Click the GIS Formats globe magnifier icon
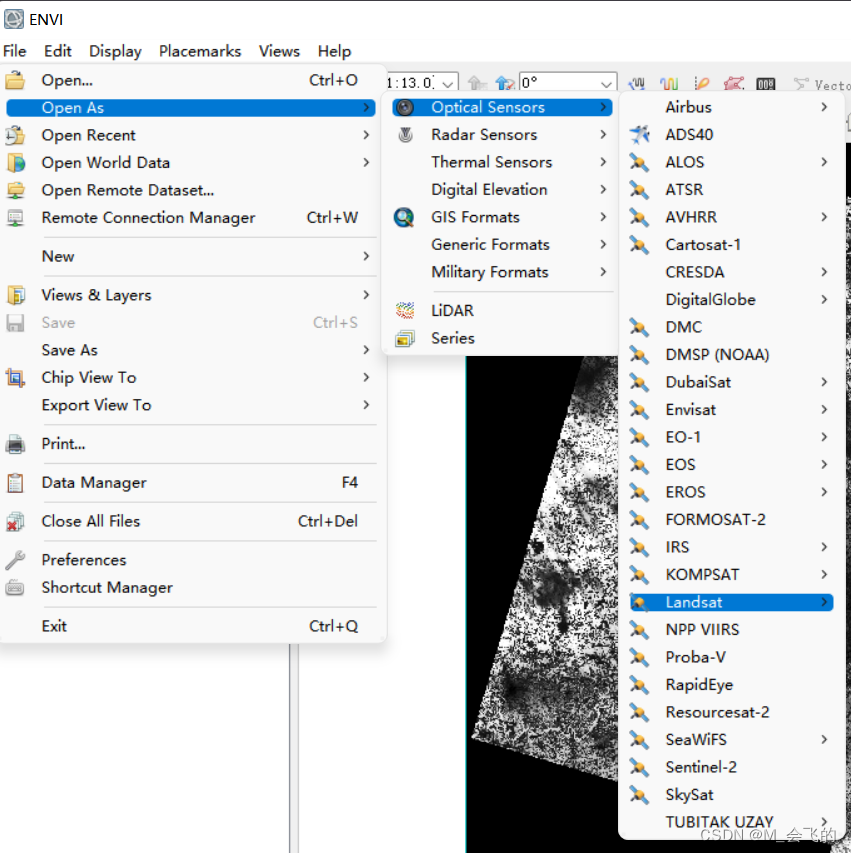Image resolution: width=851 pixels, height=853 pixels. [404, 217]
